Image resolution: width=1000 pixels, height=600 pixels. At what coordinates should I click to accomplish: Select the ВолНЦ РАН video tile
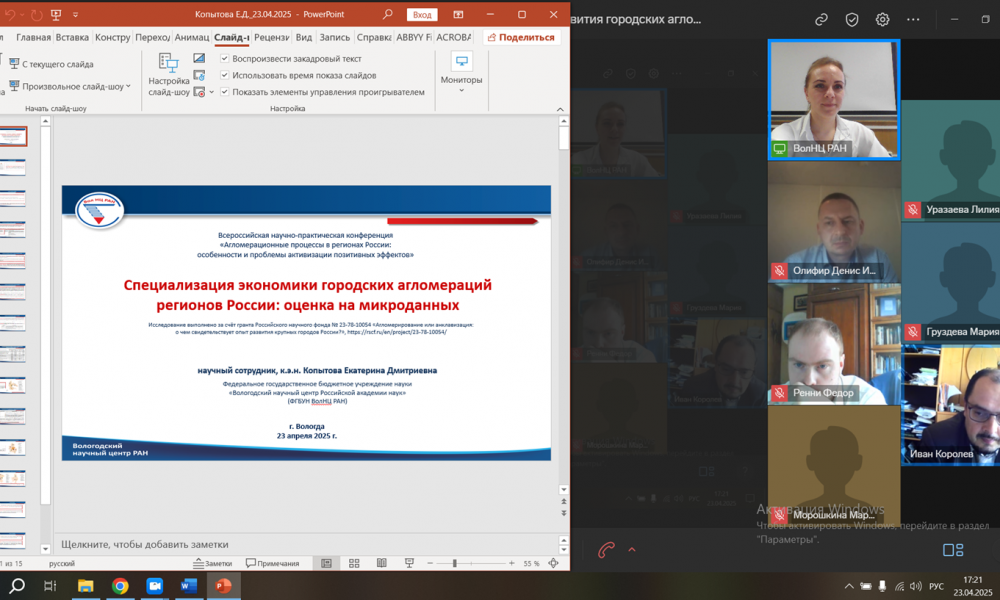pos(834,99)
